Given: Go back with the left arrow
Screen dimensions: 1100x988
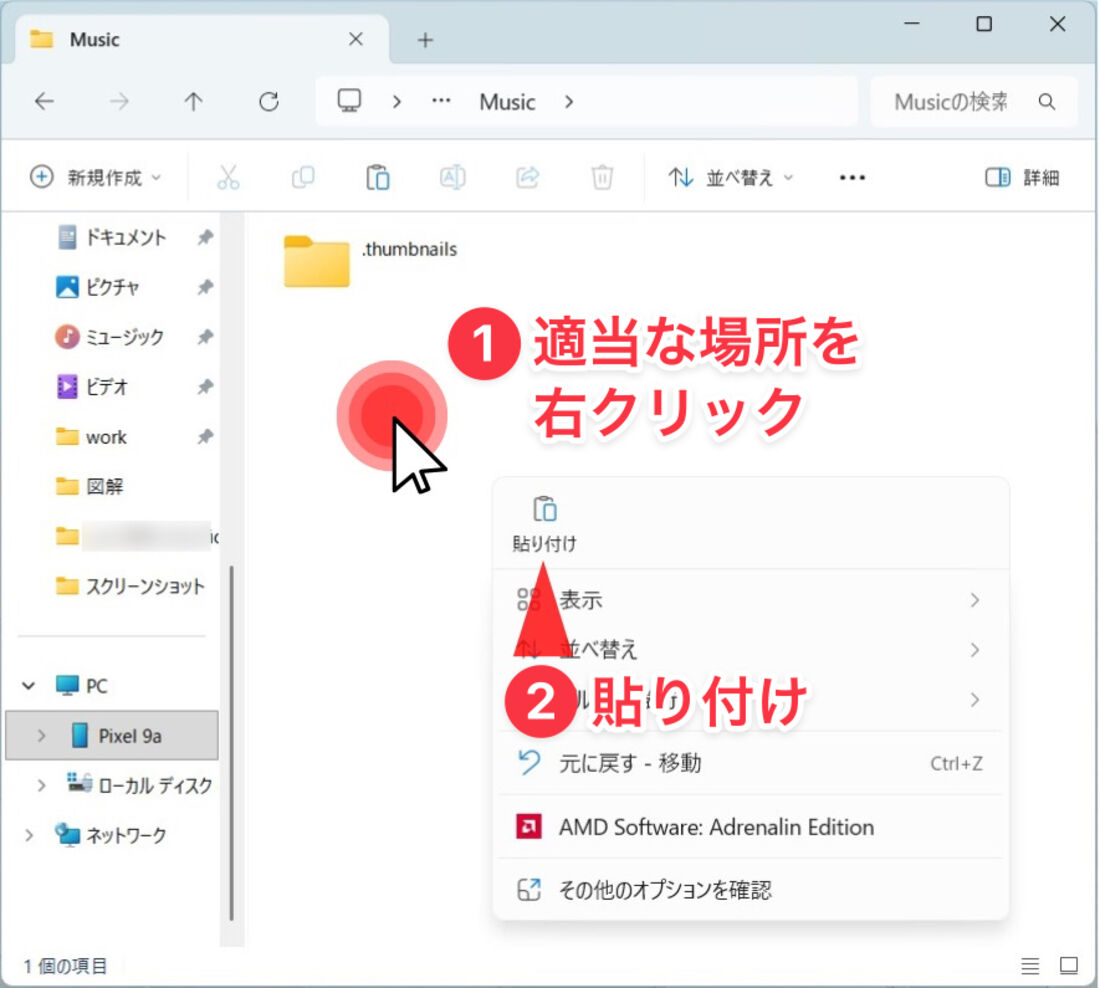Looking at the screenshot, I should click(44, 102).
